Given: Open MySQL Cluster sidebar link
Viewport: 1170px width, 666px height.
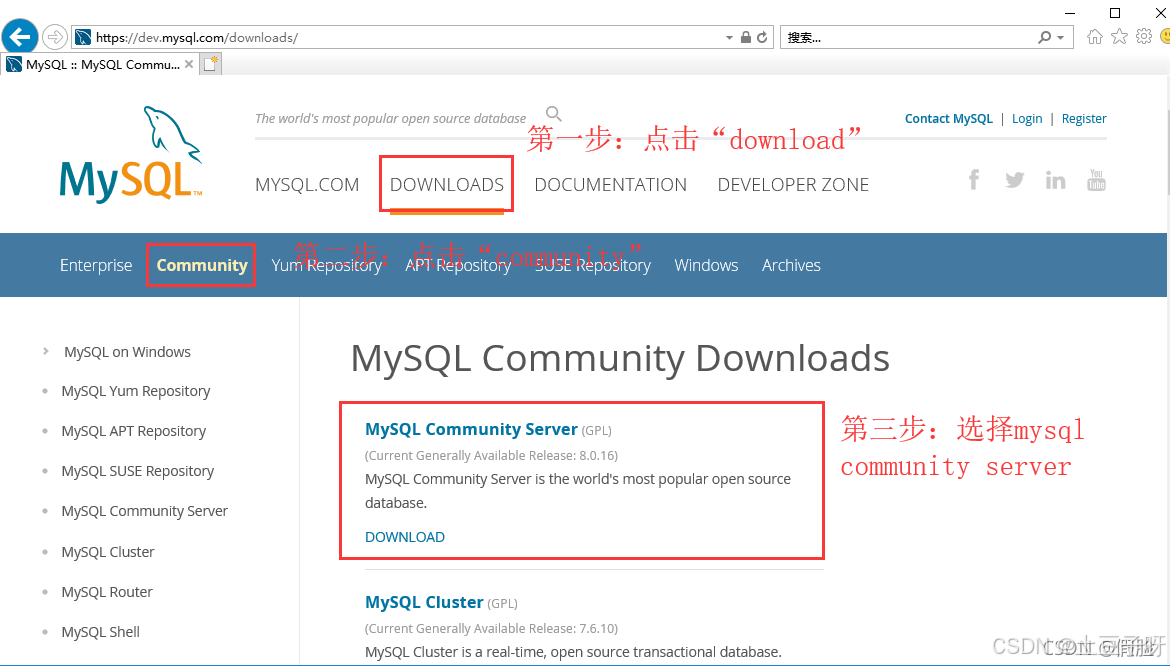Looking at the screenshot, I should pyautogui.click(x=108, y=552).
